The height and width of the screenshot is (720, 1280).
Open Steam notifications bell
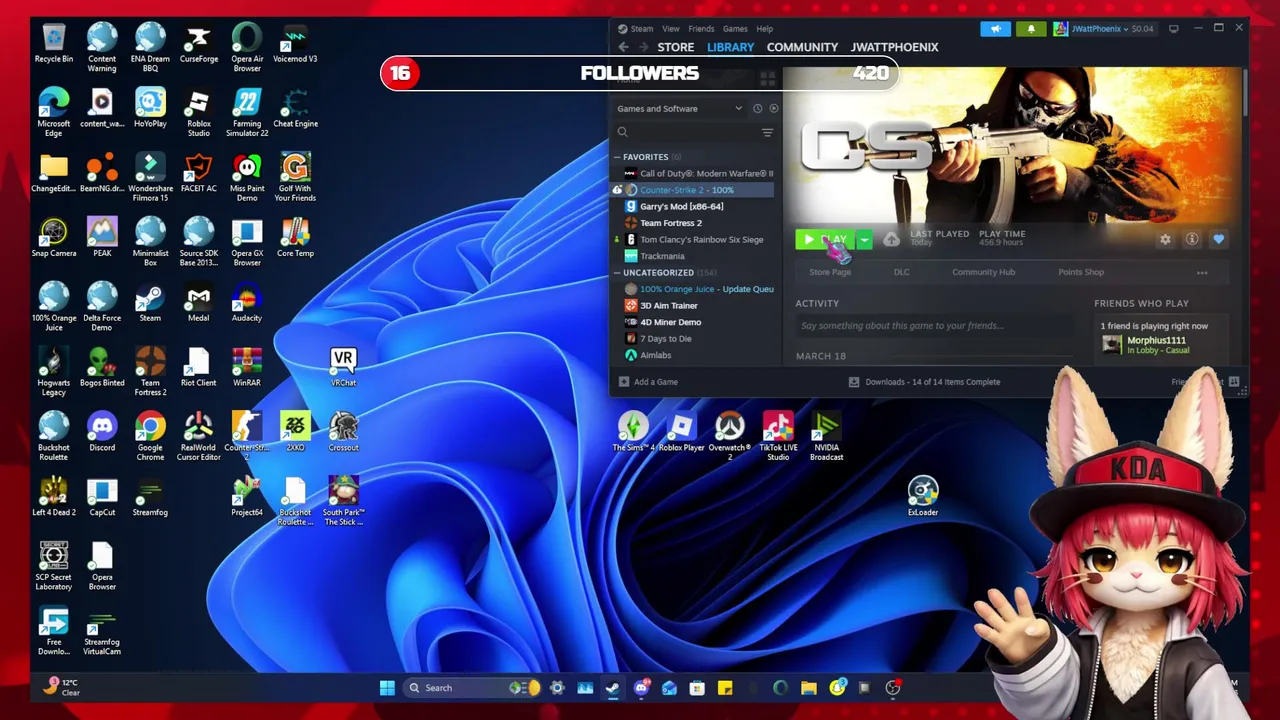[x=1031, y=28]
